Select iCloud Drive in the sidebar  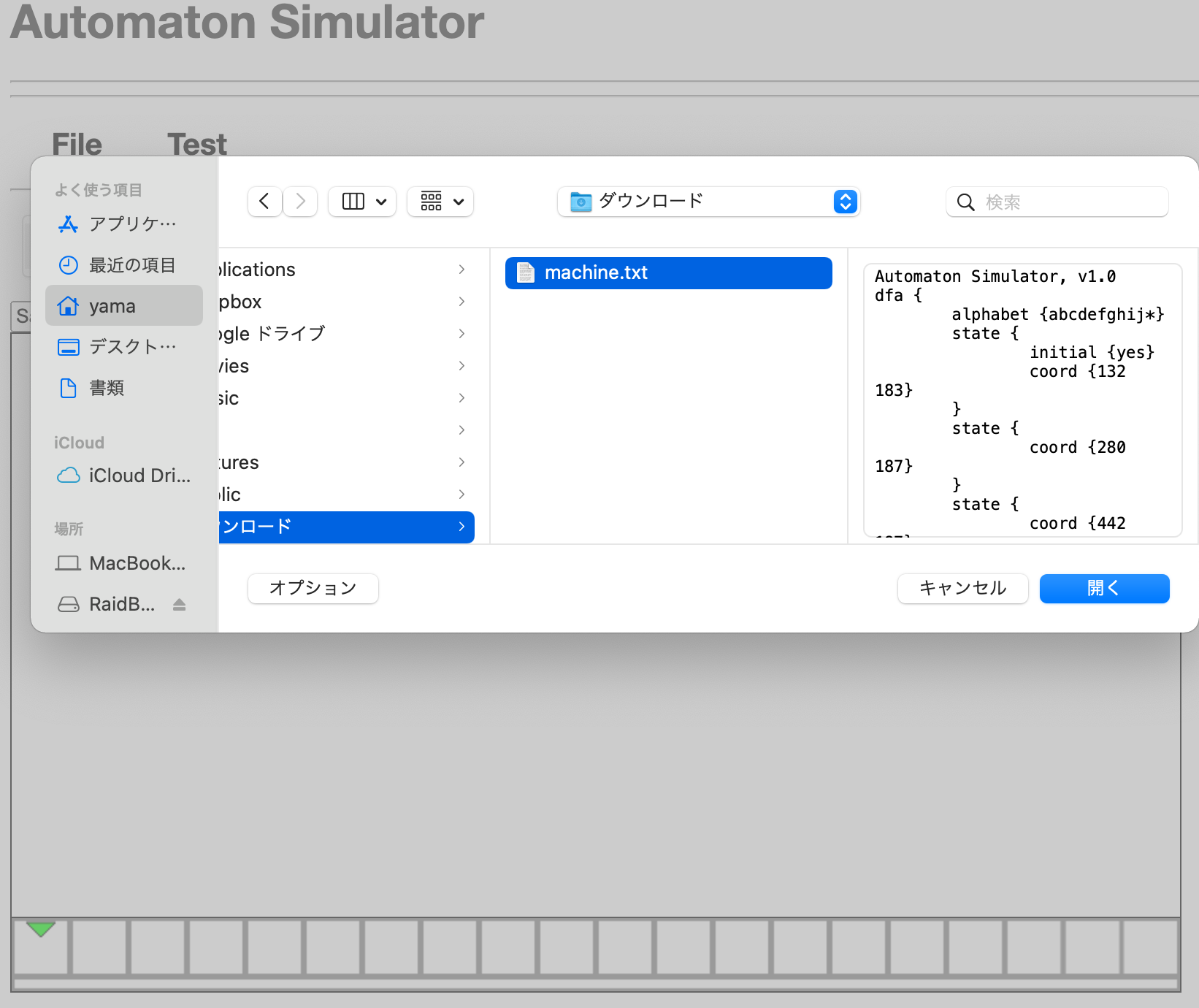pyautogui.click(x=124, y=476)
